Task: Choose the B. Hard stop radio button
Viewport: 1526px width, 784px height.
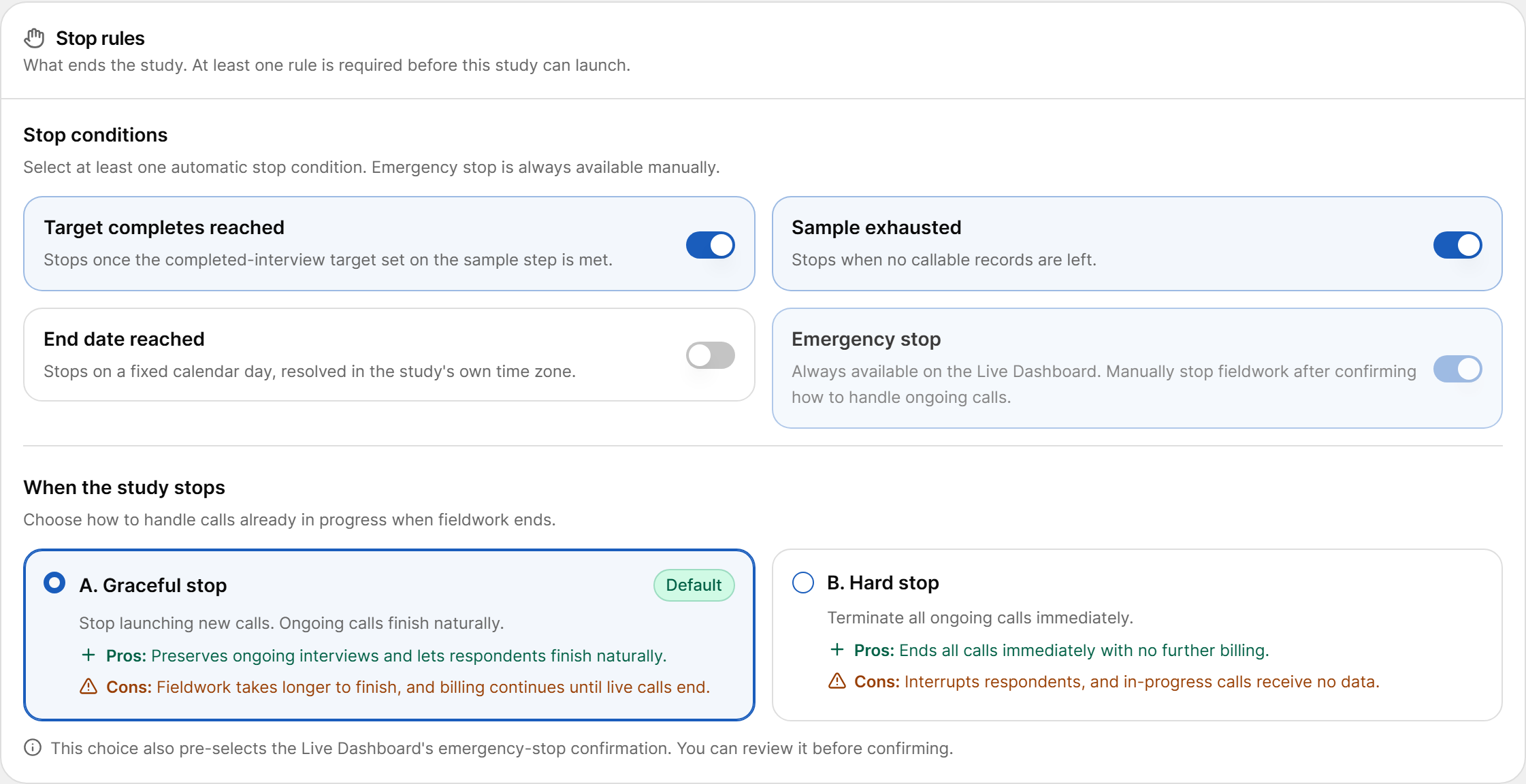Action: pyautogui.click(x=803, y=583)
